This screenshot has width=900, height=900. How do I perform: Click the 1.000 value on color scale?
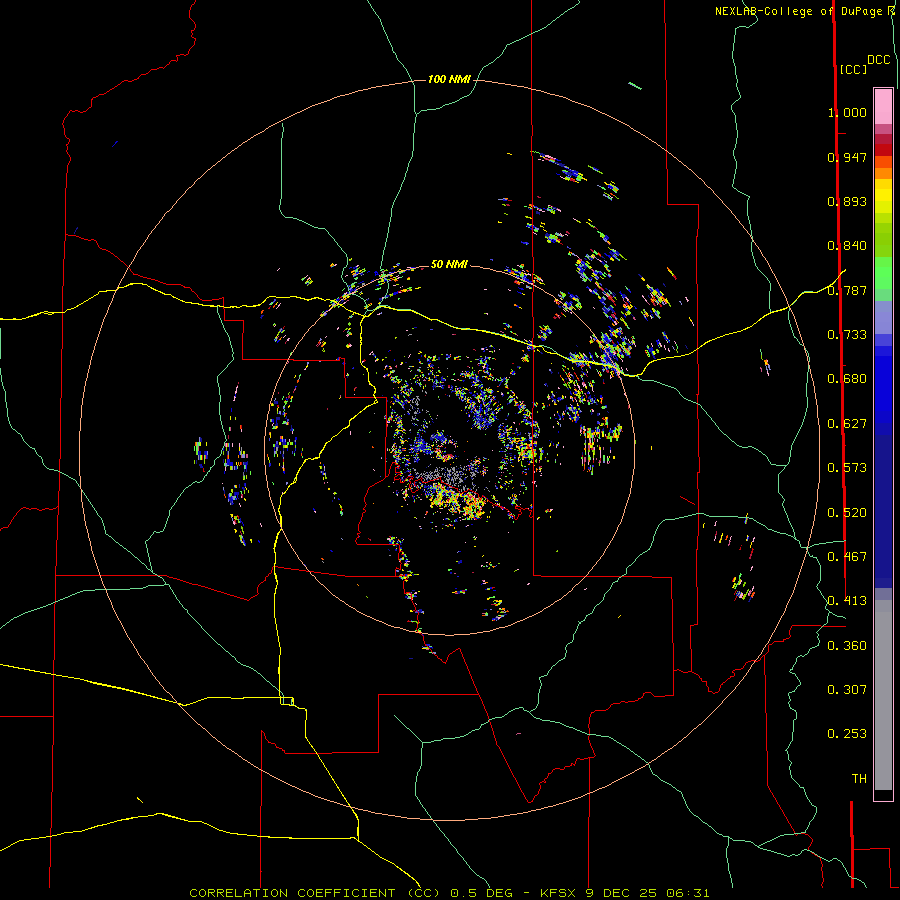click(847, 112)
